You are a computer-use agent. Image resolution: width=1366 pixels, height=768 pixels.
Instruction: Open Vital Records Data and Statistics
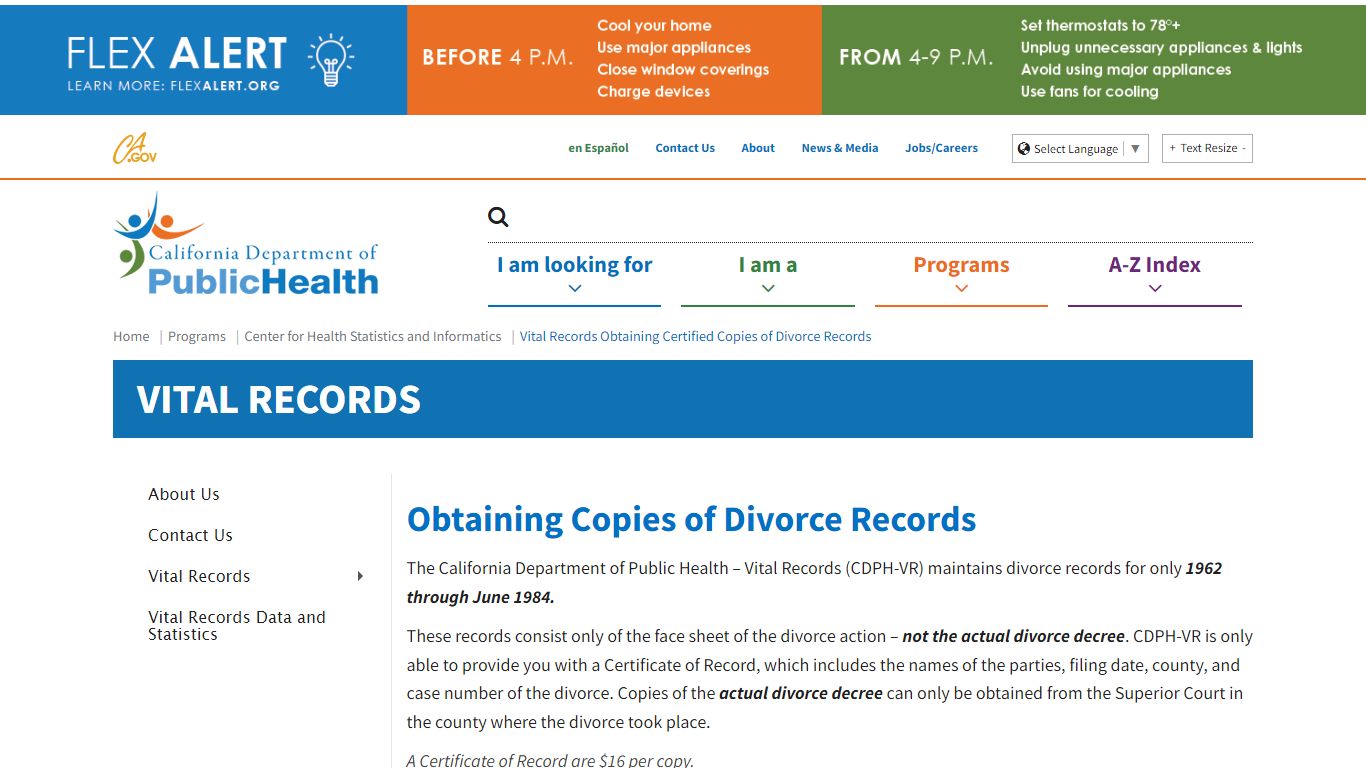[x=237, y=625]
